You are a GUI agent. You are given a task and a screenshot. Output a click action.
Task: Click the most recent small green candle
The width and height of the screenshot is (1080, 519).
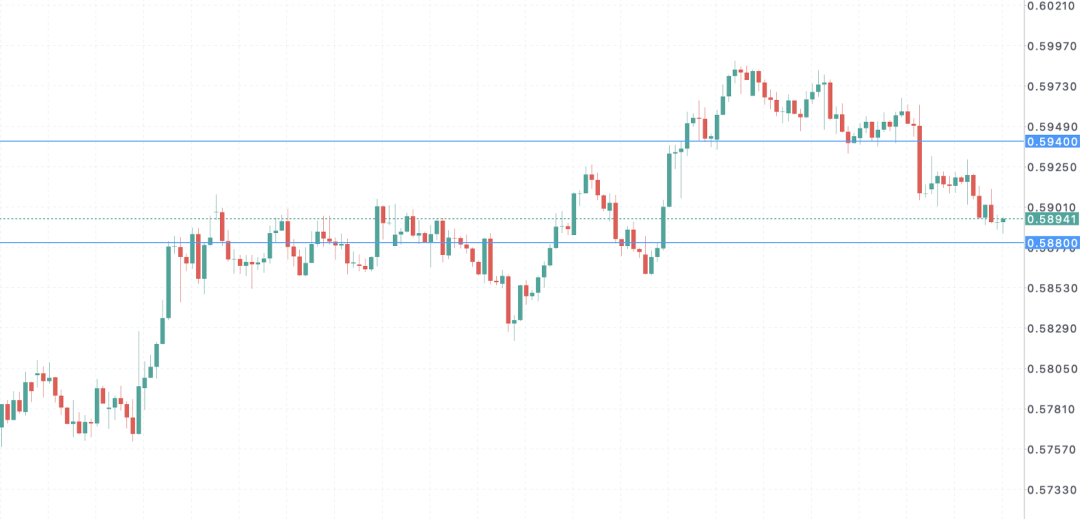click(1003, 222)
